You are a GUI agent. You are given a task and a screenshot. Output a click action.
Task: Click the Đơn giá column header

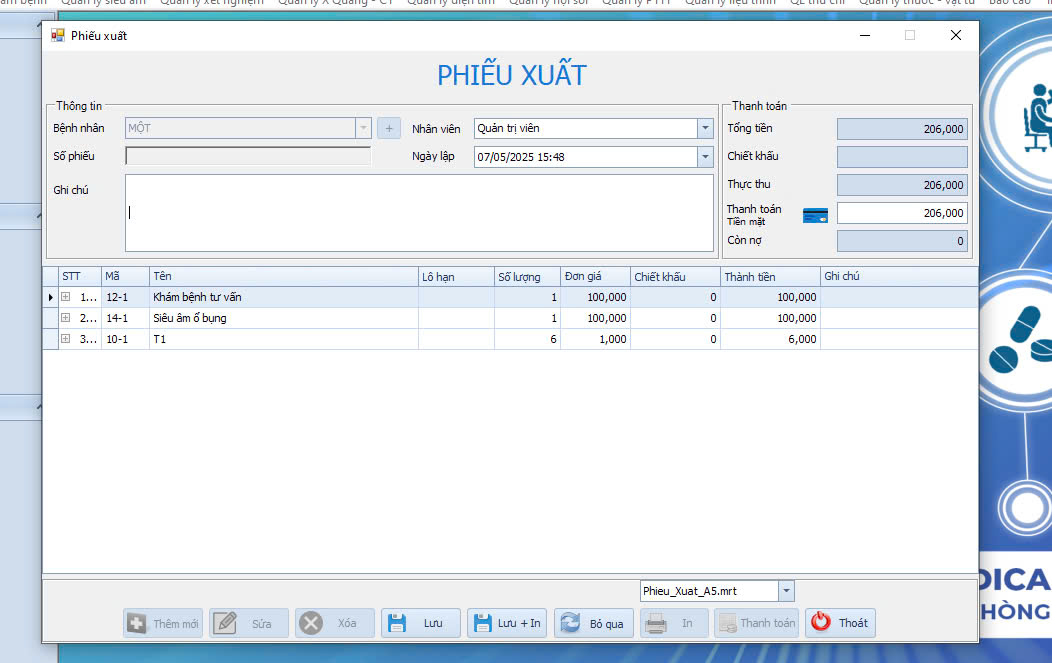596,276
